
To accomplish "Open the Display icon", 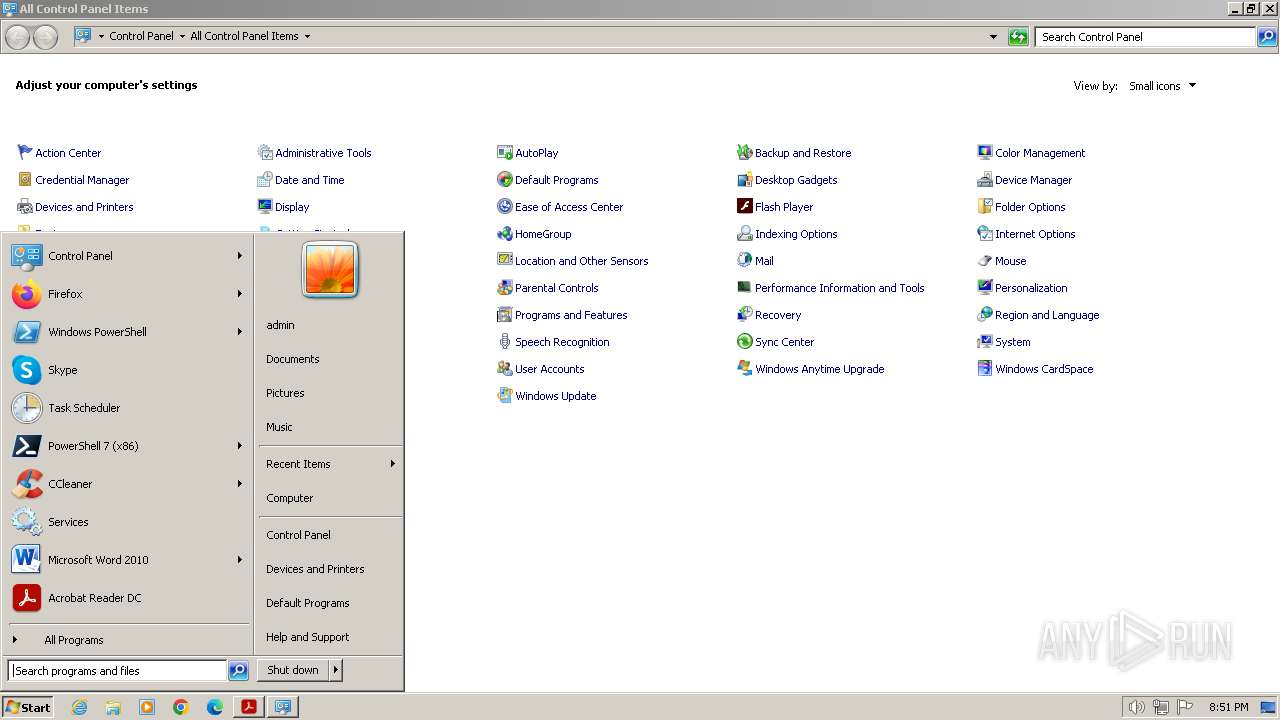I will tap(265, 207).
